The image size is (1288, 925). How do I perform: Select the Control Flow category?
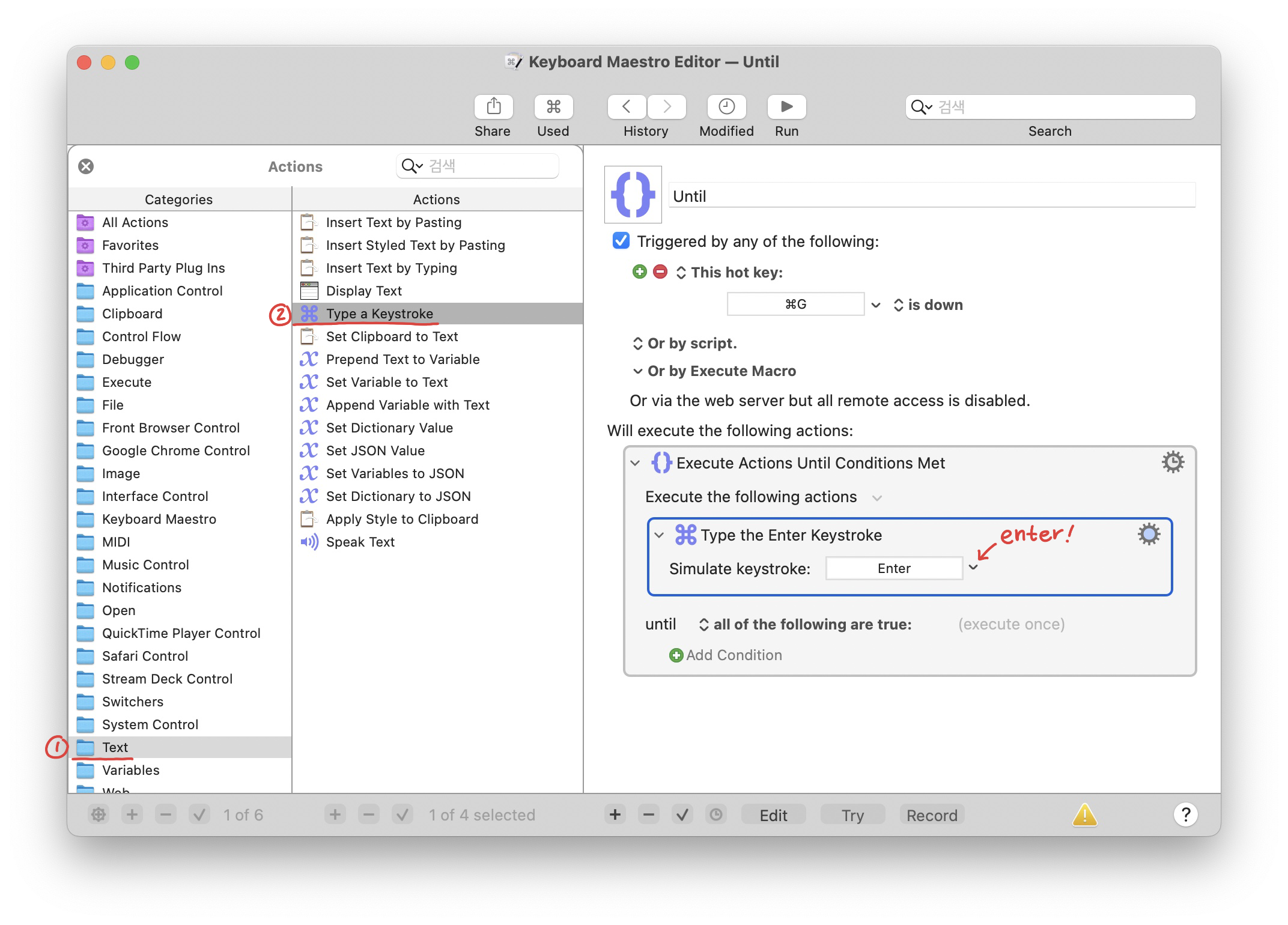pyautogui.click(x=141, y=336)
